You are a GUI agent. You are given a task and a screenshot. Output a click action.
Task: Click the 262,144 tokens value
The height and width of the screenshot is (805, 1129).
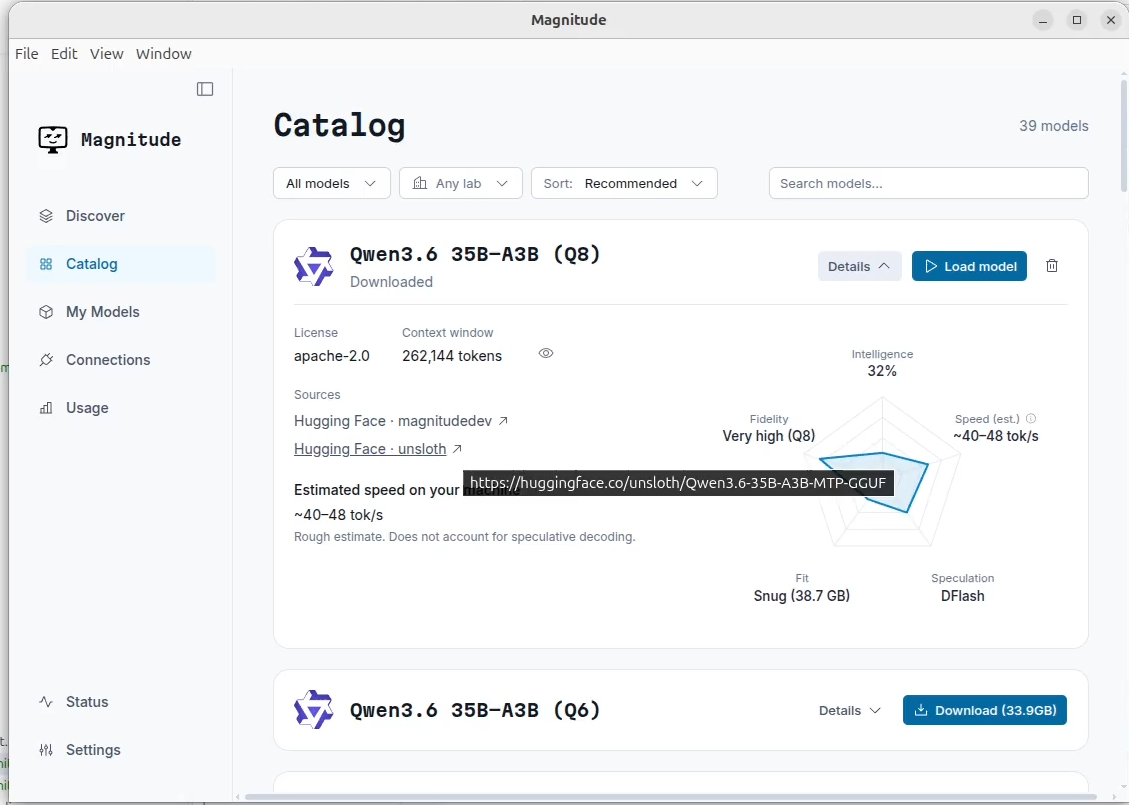452,356
